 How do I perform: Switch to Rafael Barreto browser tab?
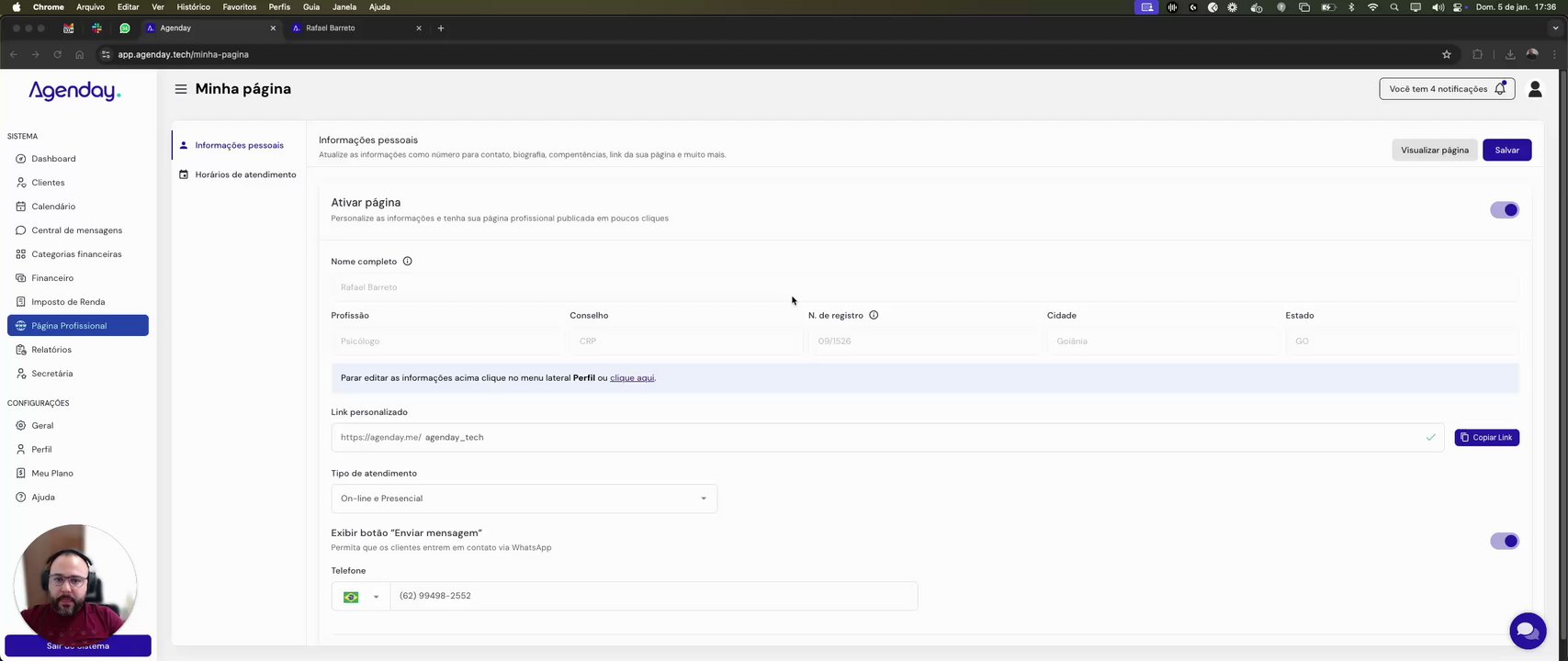(x=355, y=28)
